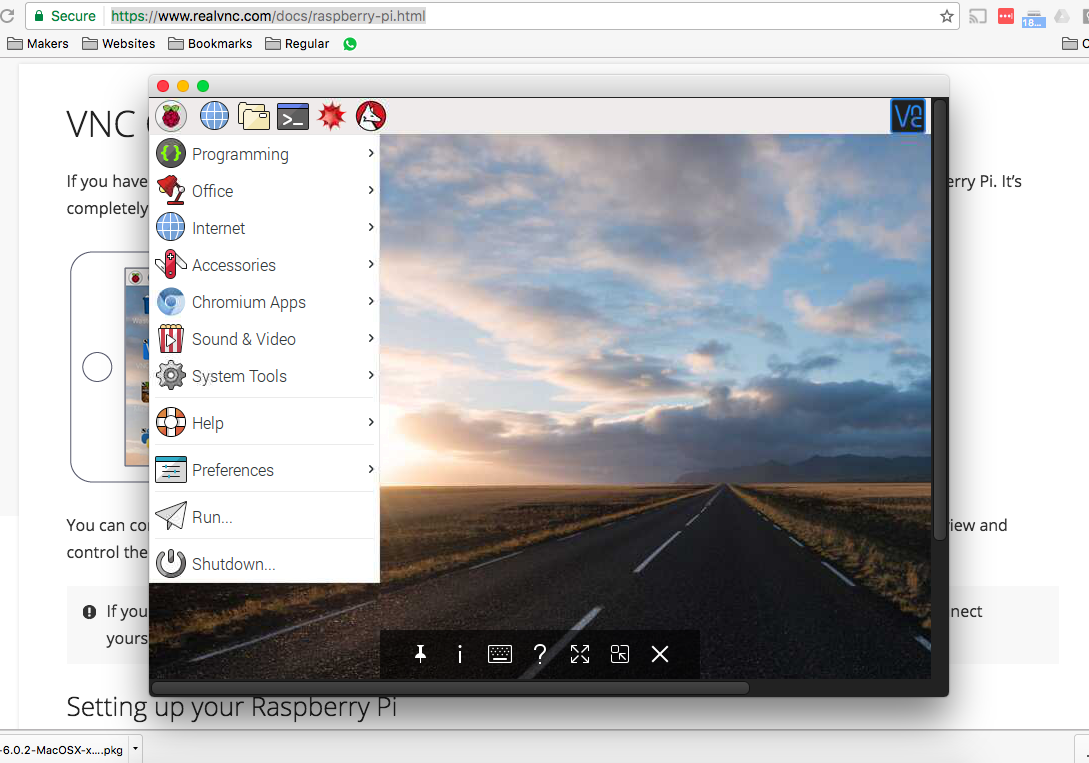Image resolution: width=1089 pixels, height=763 pixels.
Task: Show connection information in VNC toolbar
Action: 460,654
